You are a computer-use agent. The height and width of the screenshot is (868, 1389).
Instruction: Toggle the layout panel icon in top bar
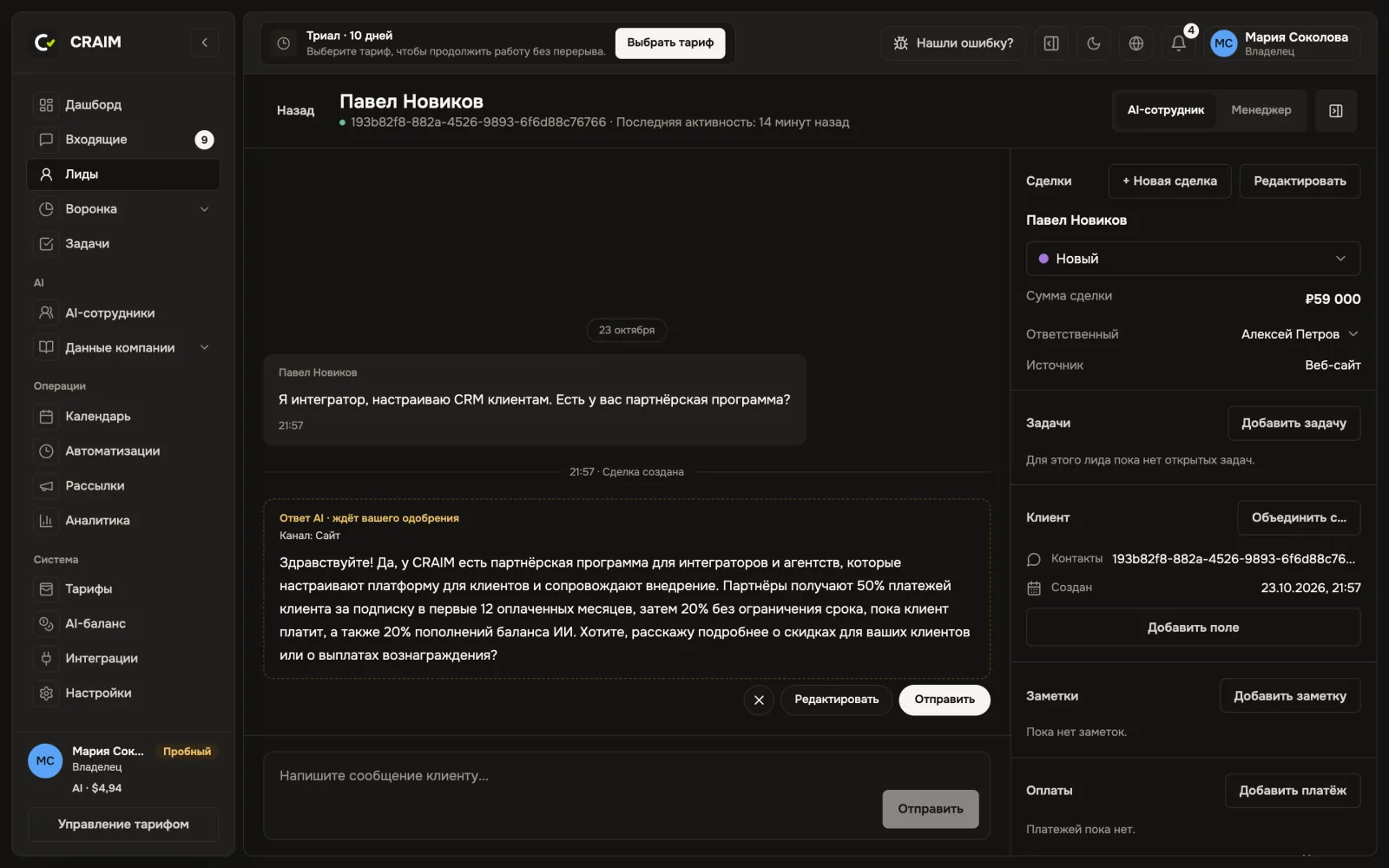(x=1051, y=43)
